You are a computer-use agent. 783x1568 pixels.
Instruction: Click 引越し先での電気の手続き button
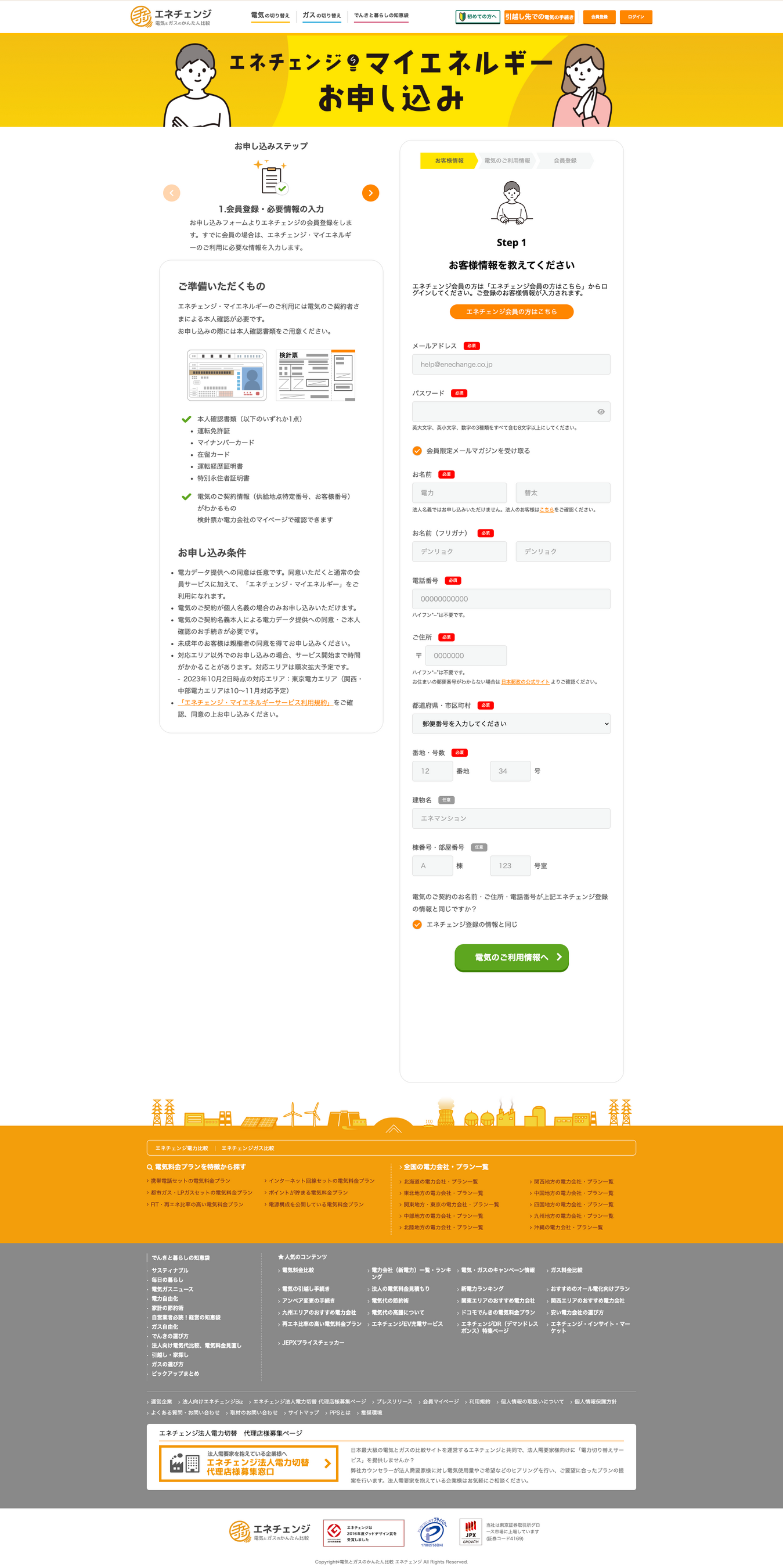[x=539, y=17]
